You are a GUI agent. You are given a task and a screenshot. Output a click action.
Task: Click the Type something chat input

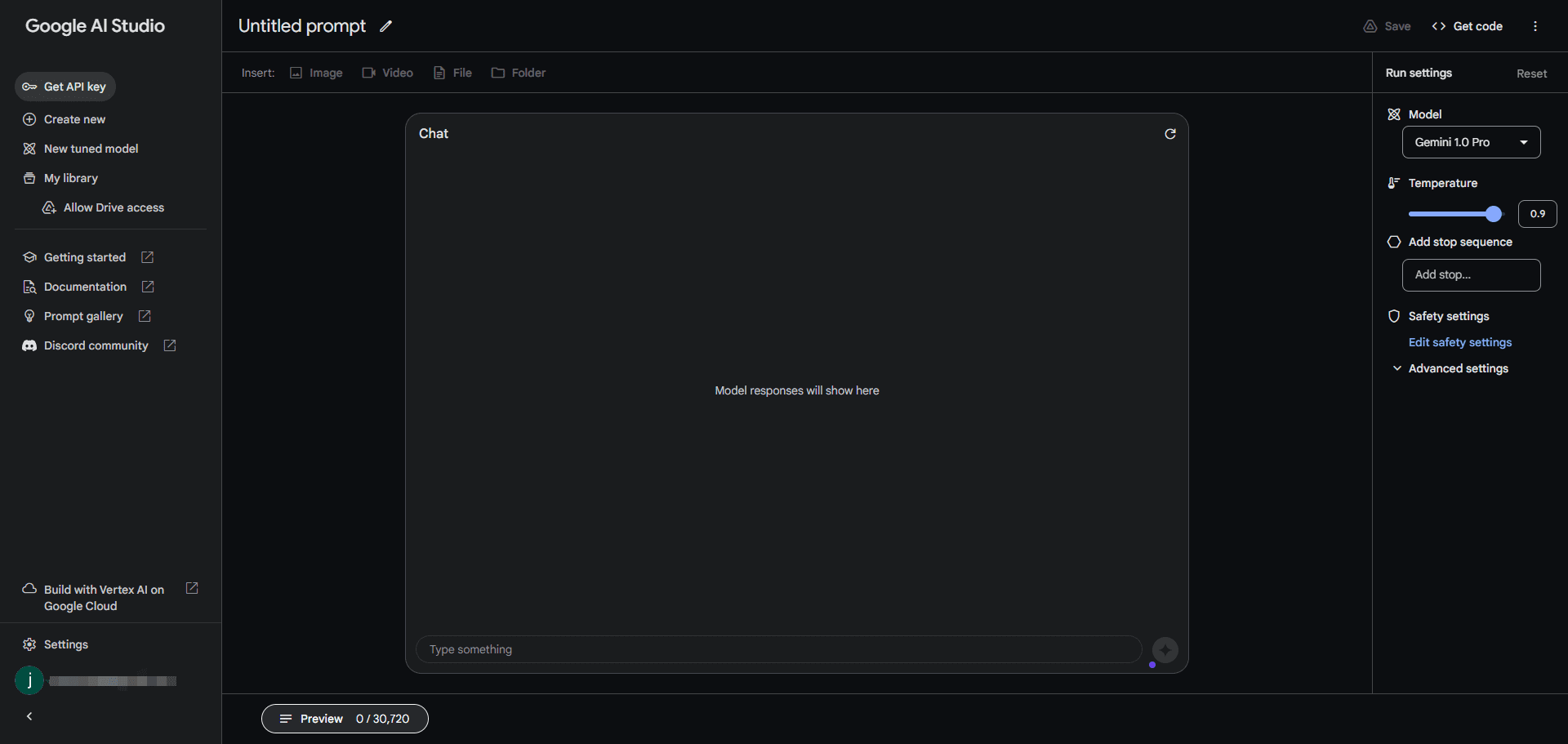pos(779,650)
